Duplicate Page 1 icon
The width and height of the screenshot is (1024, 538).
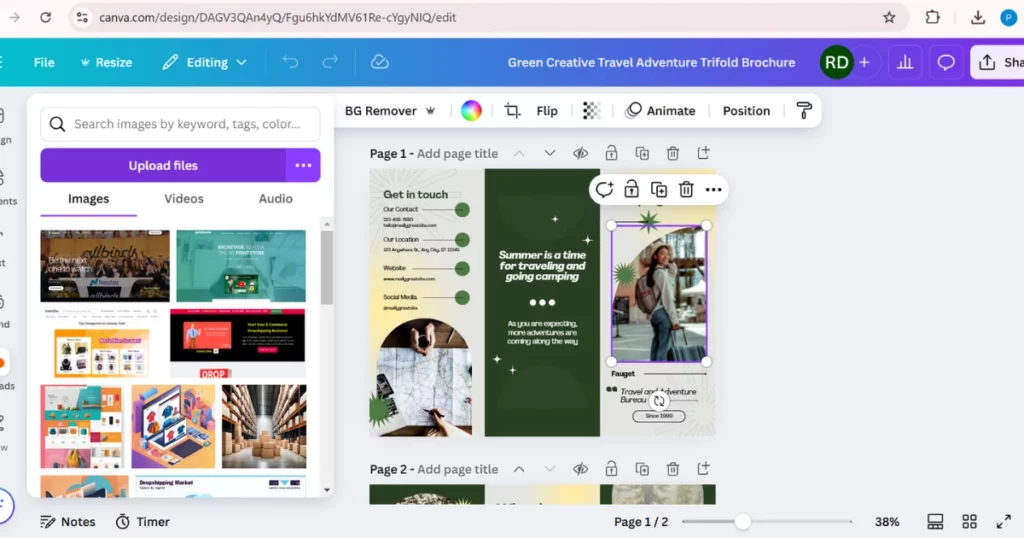[x=642, y=153]
